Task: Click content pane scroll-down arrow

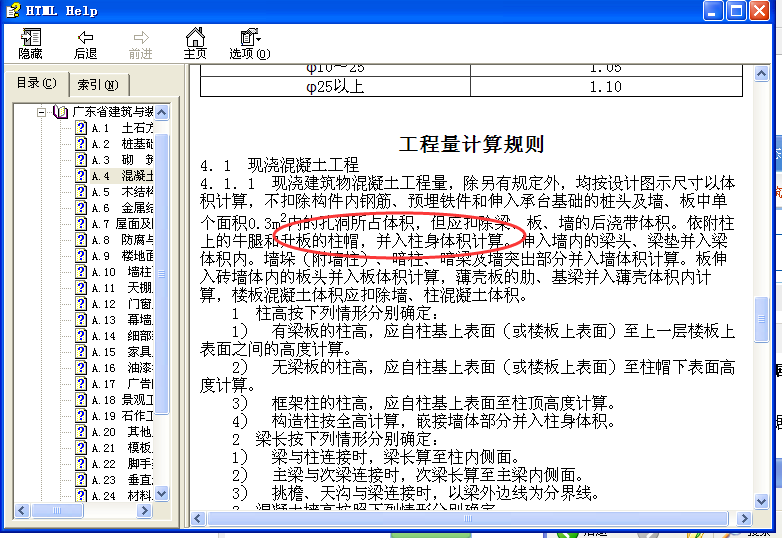Action: (x=761, y=501)
